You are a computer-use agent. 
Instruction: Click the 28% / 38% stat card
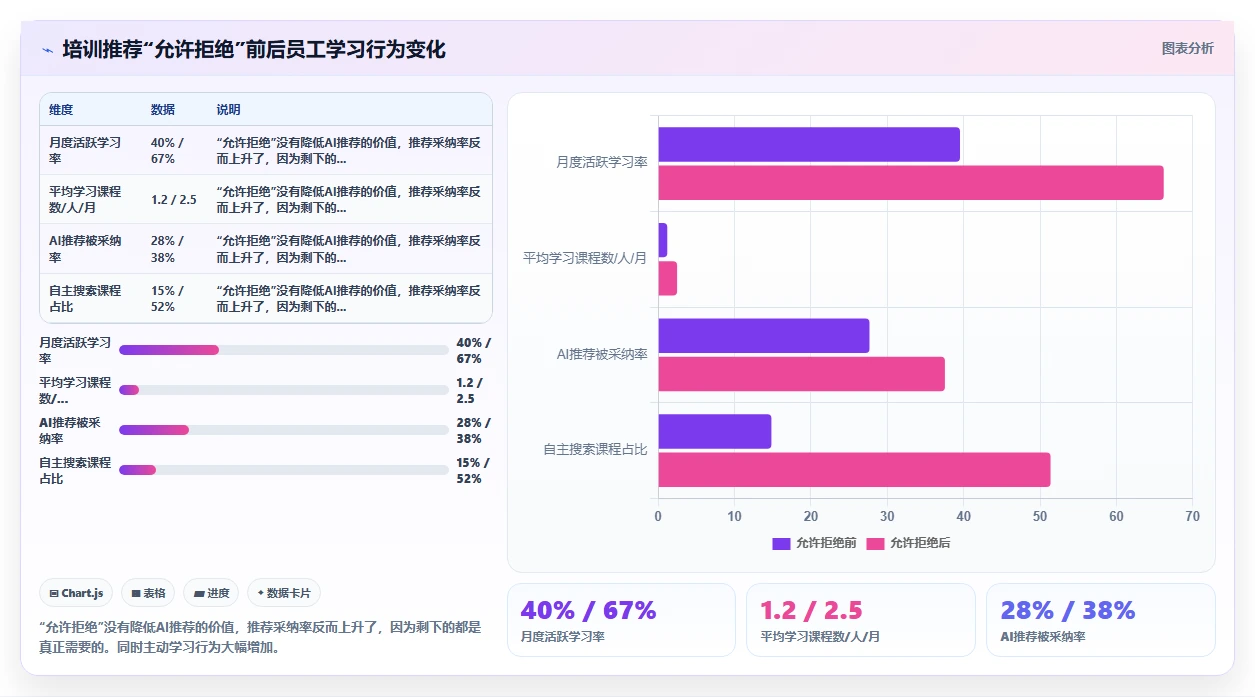click(x=1100, y=620)
